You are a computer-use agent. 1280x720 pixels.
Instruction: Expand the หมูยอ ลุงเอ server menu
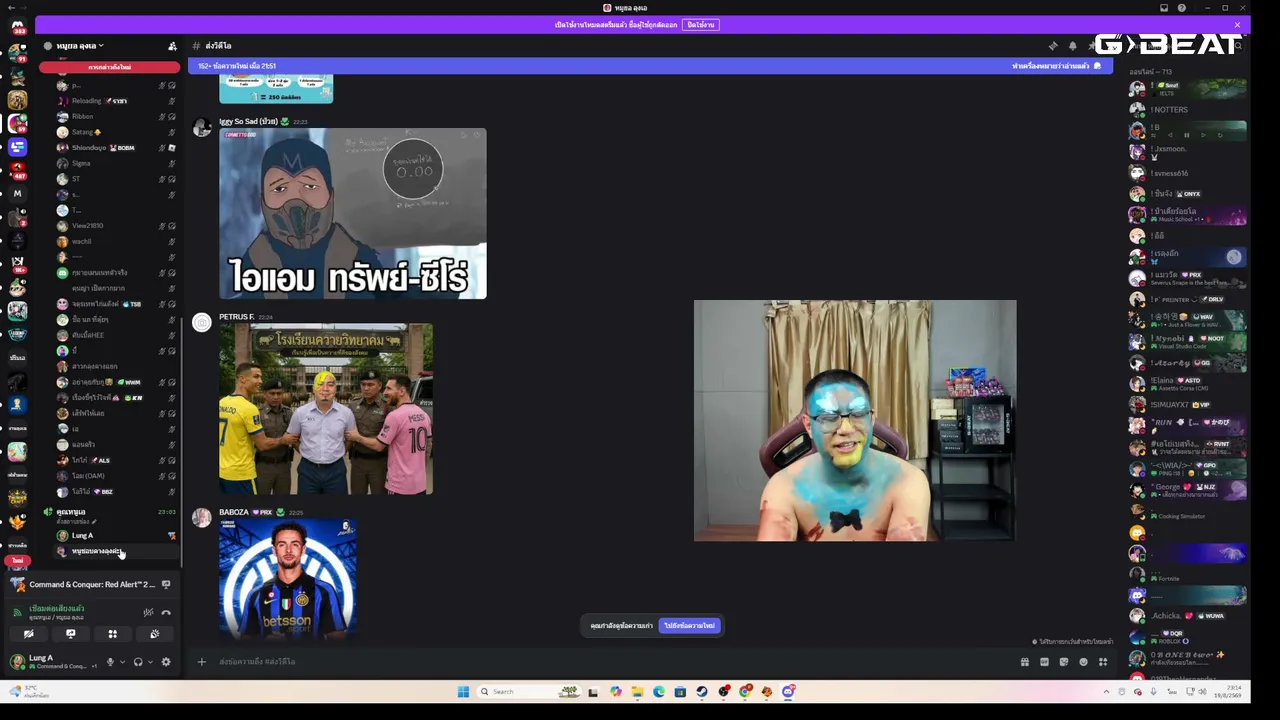click(80, 46)
